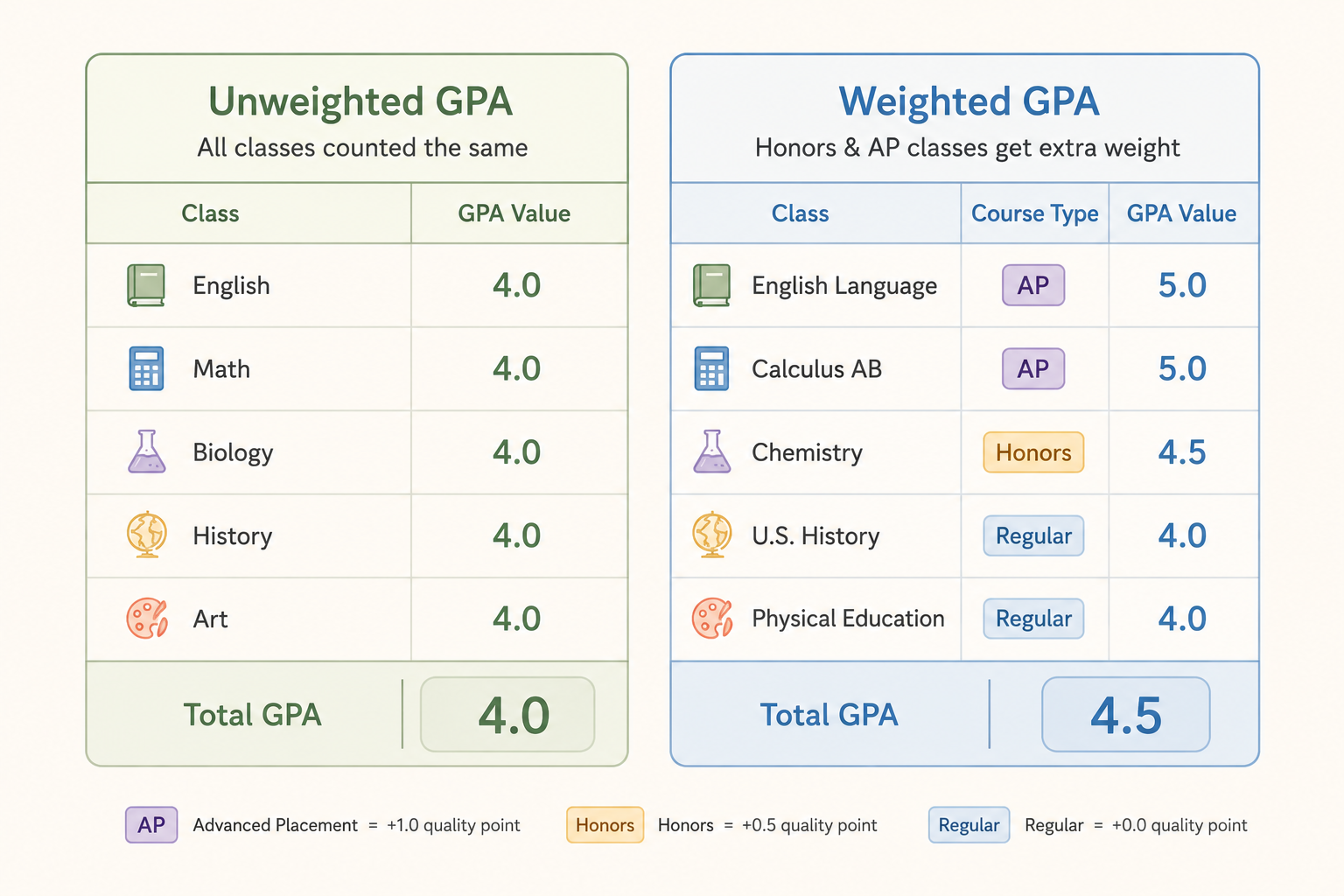This screenshot has height=896, width=1344.
Task: Click the Chemistry class name
Action: tap(807, 453)
